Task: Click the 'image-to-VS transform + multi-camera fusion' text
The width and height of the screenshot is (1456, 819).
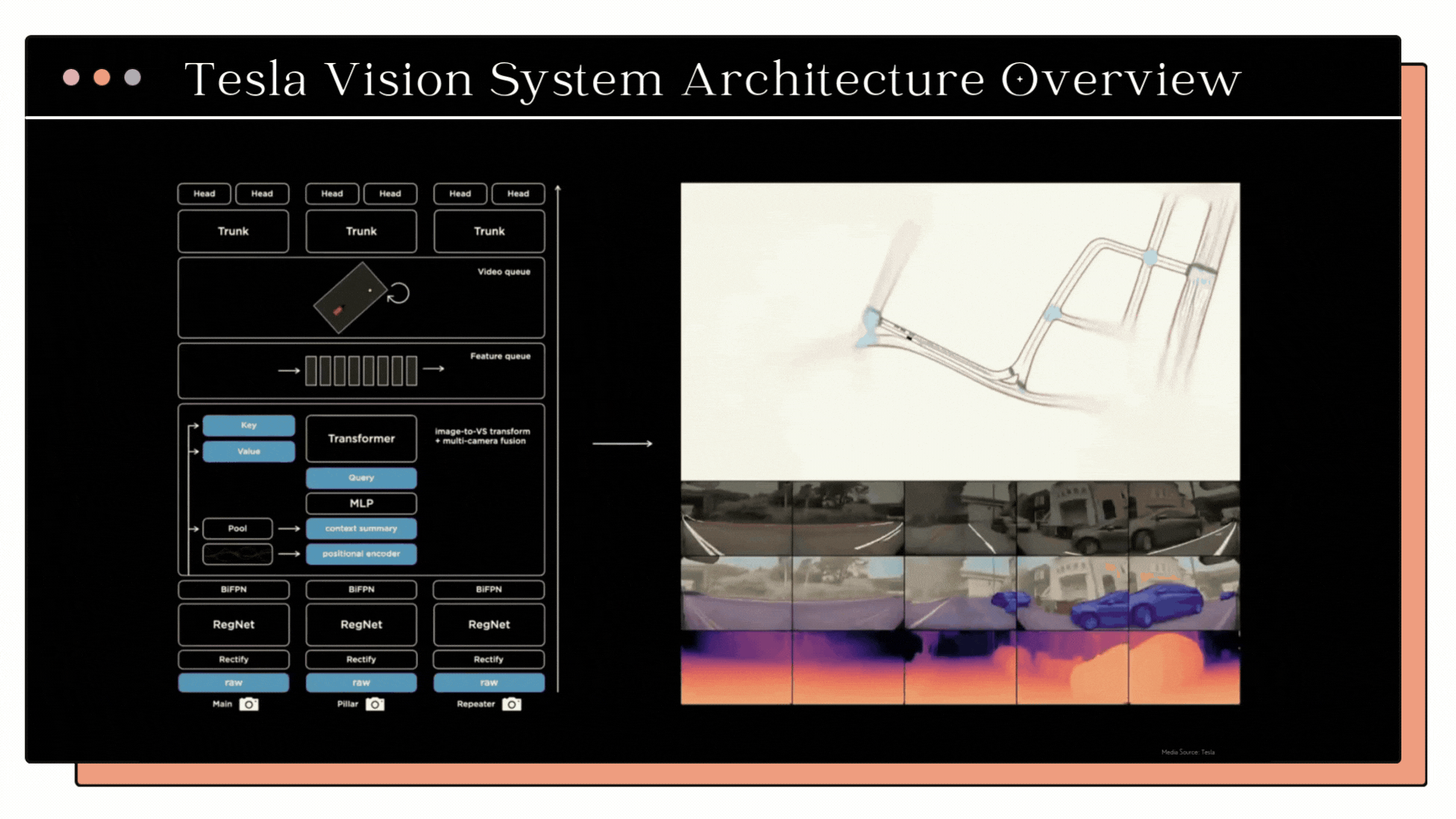Action: (x=482, y=436)
